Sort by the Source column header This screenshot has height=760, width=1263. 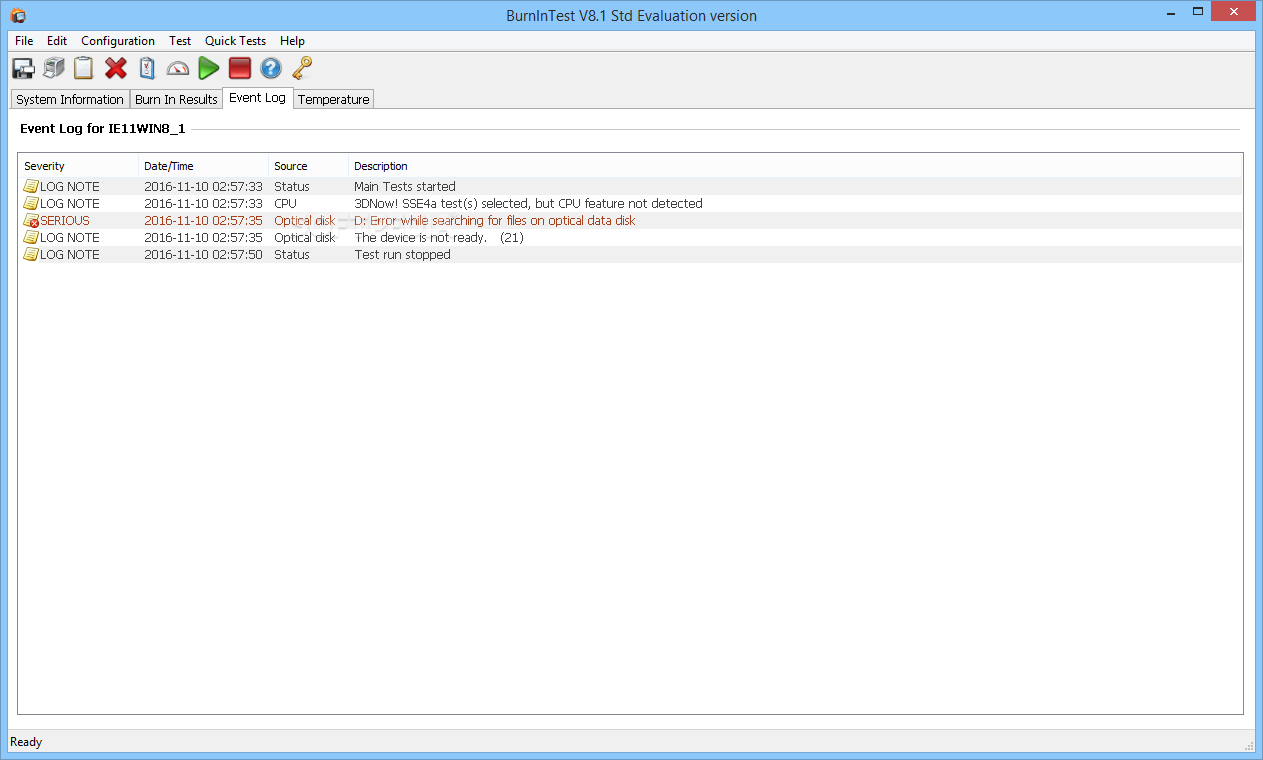pyautogui.click(x=309, y=166)
